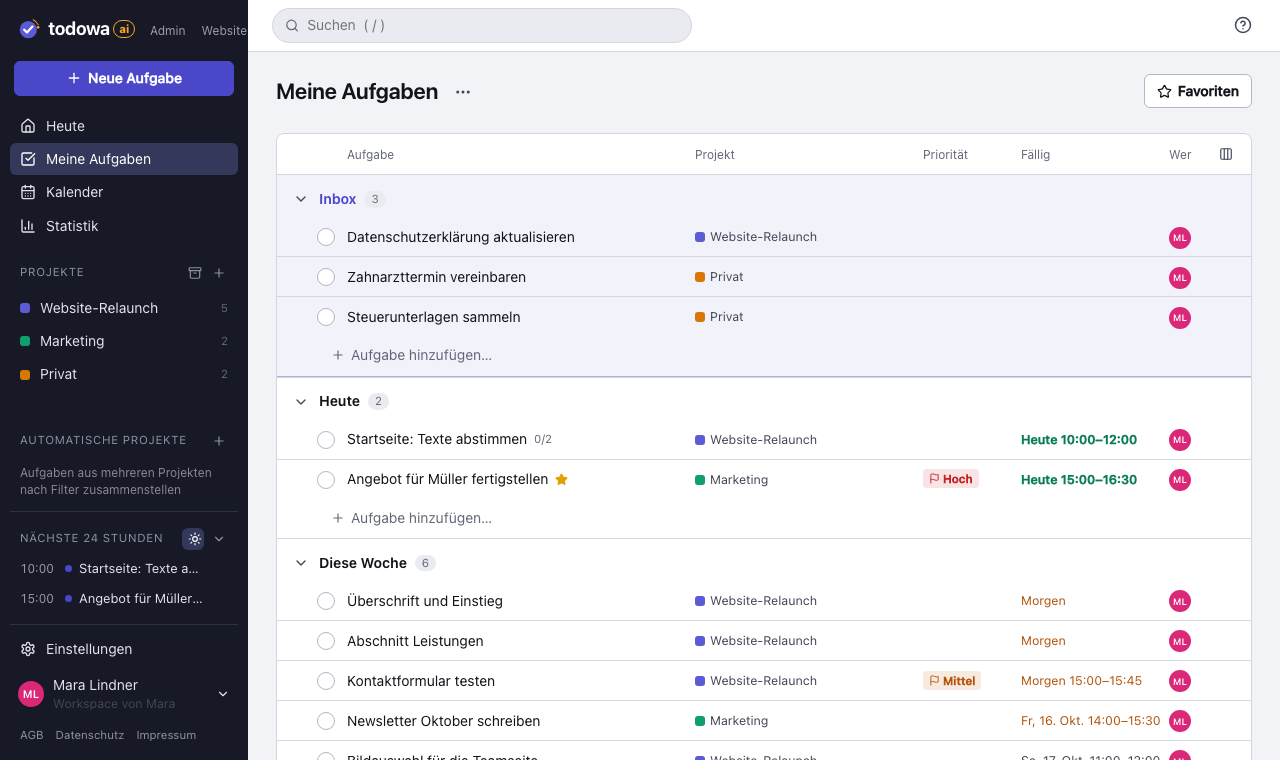Open the help question mark icon

click(x=1243, y=25)
